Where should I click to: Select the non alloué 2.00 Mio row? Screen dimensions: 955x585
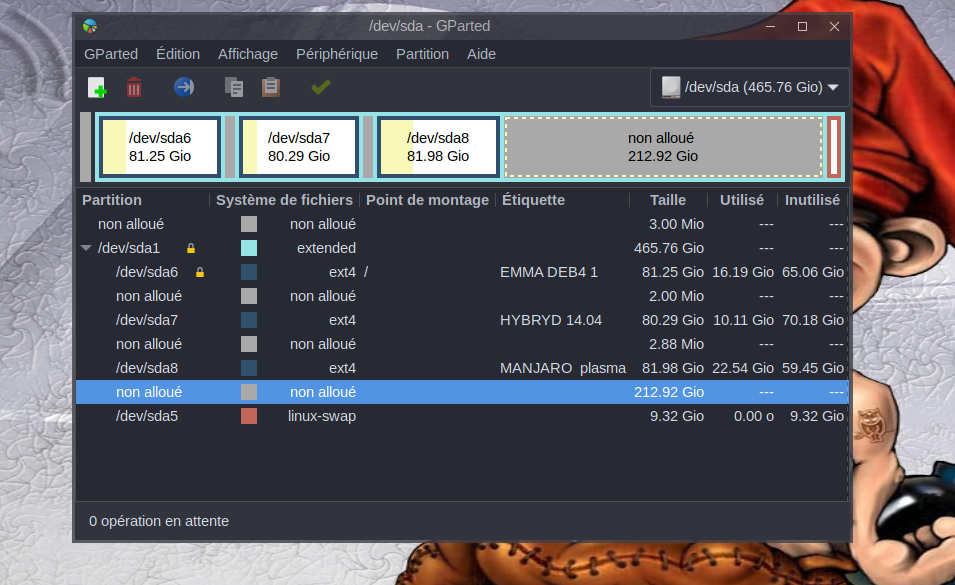click(462, 296)
